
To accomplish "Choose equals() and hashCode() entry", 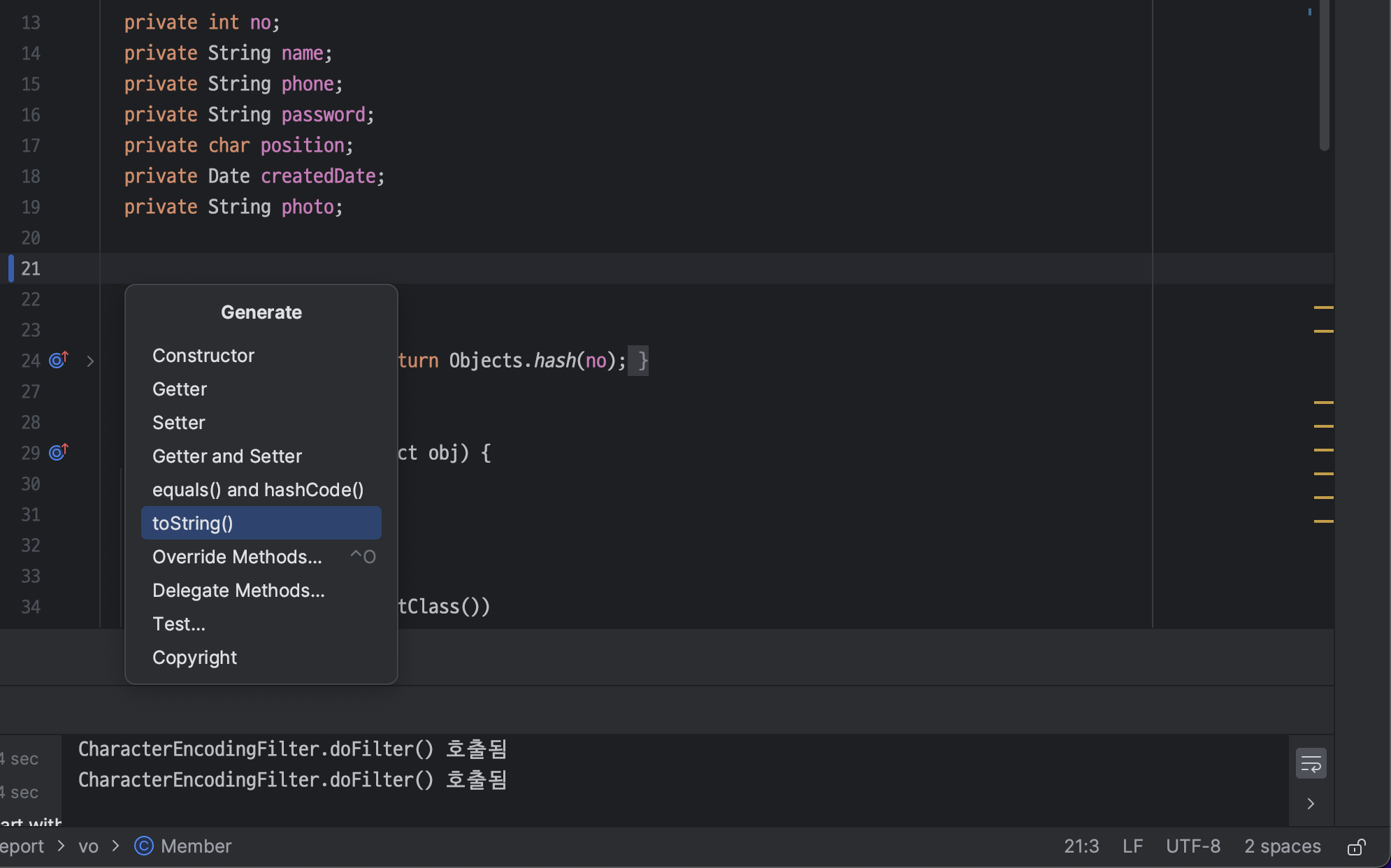I will 258,490.
